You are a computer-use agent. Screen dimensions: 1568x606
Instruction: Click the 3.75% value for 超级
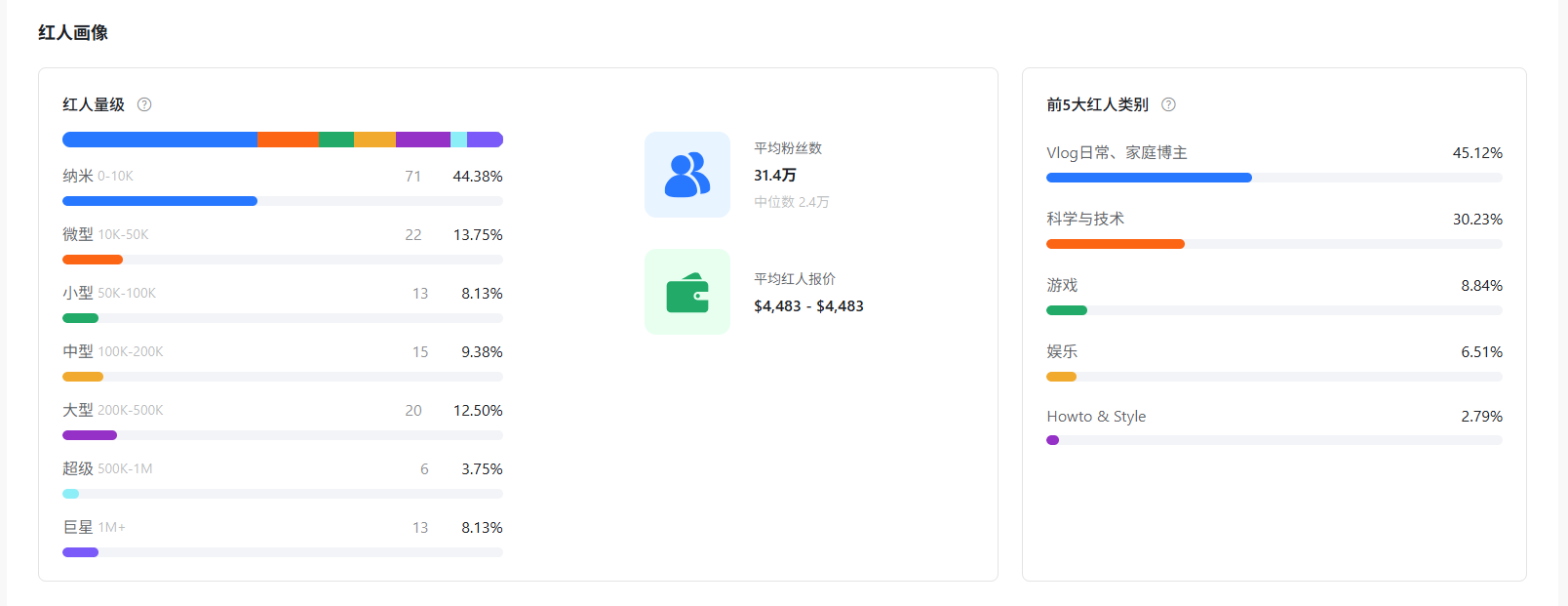(x=482, y=468)
